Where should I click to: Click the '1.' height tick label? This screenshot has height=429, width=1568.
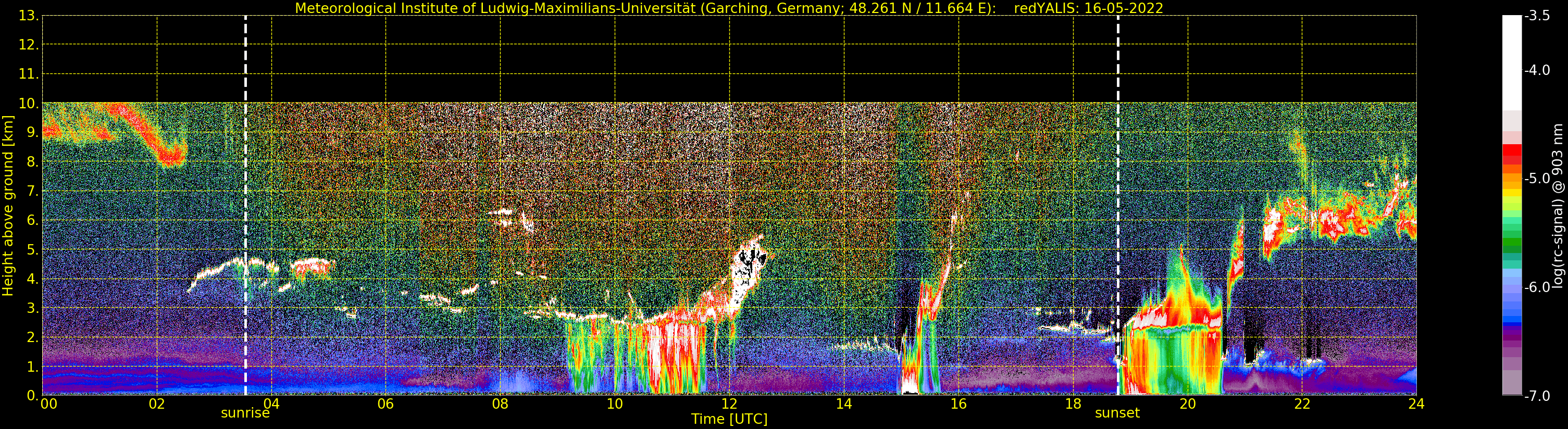33,367
